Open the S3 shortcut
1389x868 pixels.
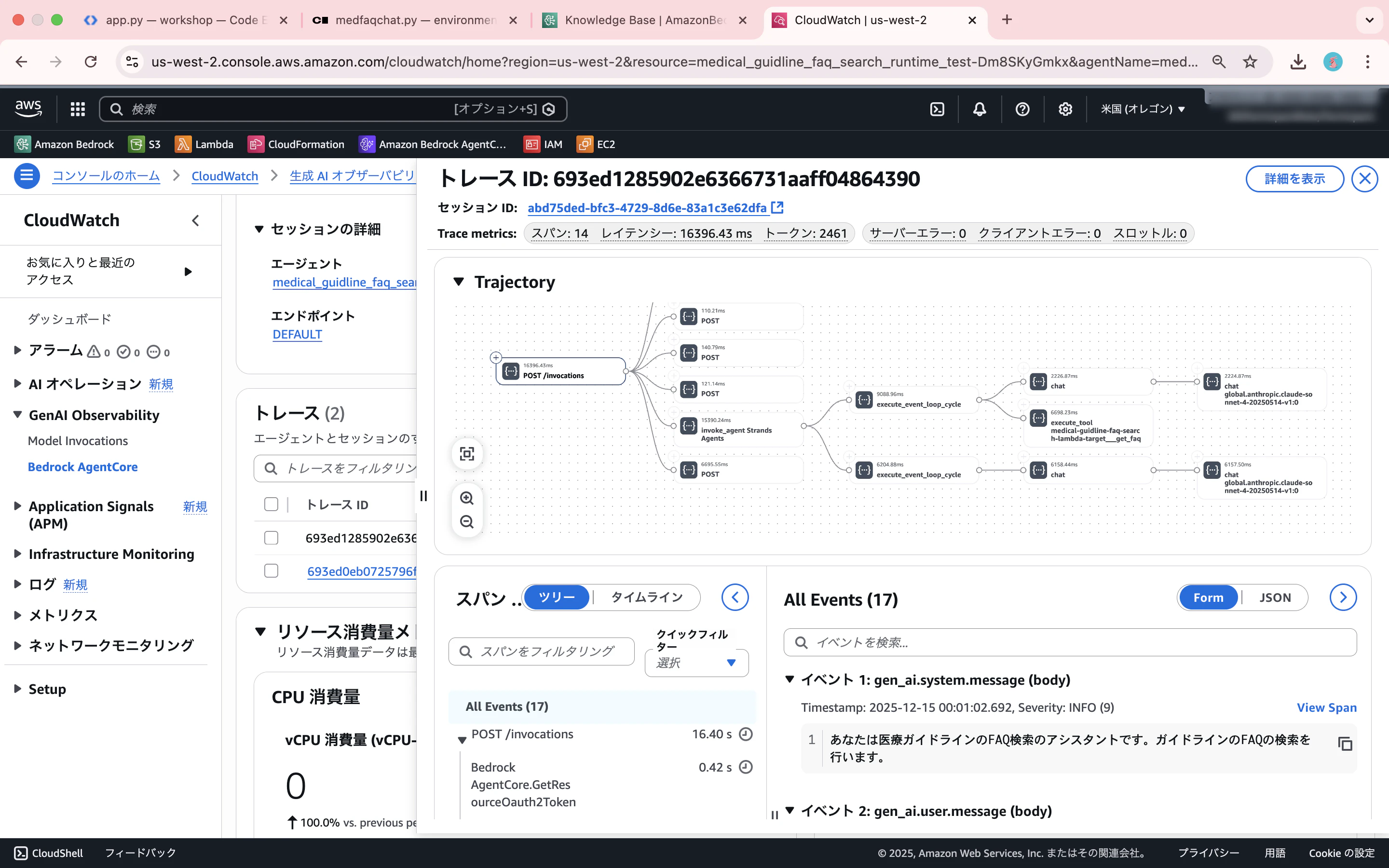tap(145, 144)
